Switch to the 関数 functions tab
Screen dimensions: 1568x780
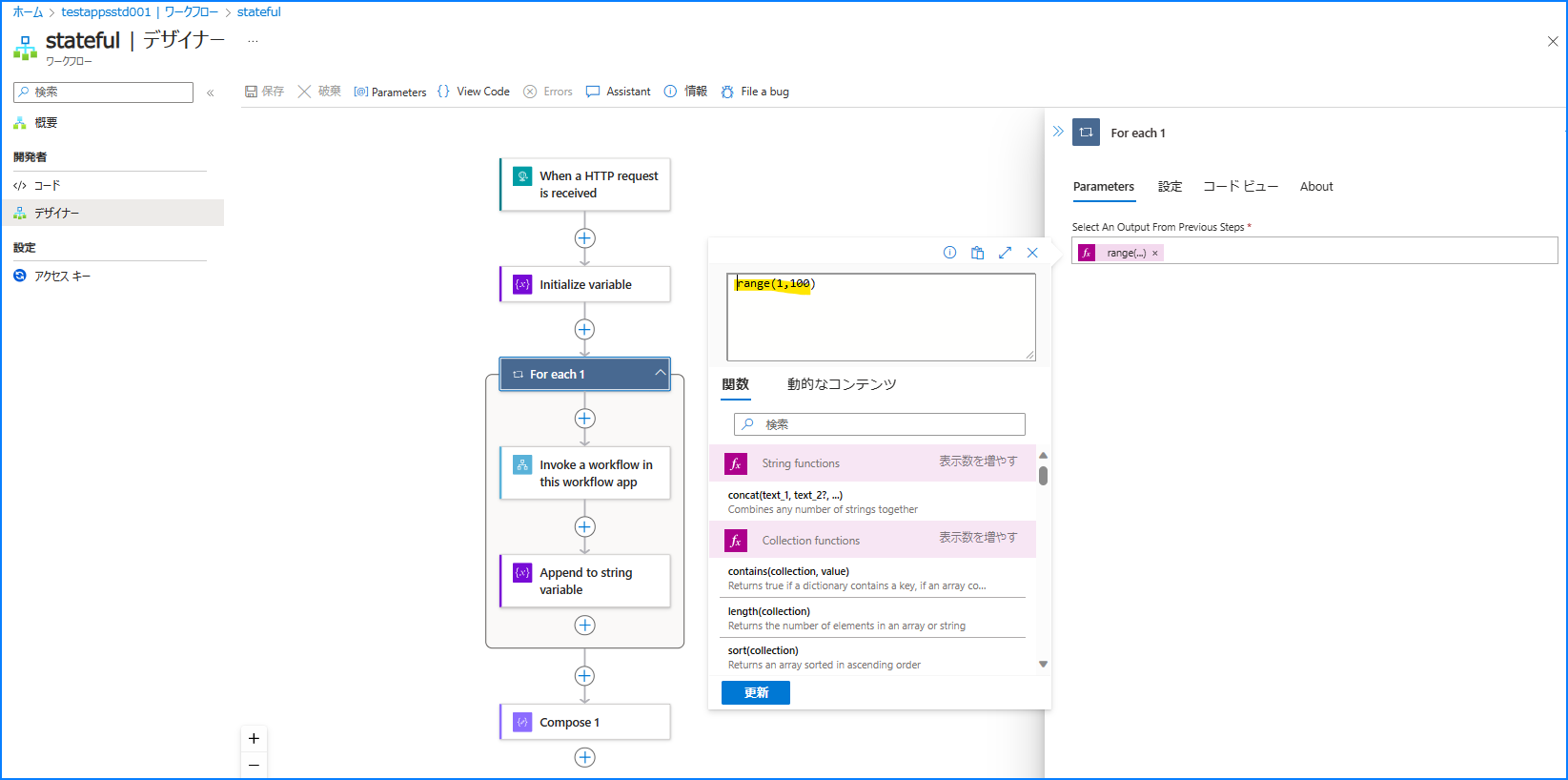point(736,385)
